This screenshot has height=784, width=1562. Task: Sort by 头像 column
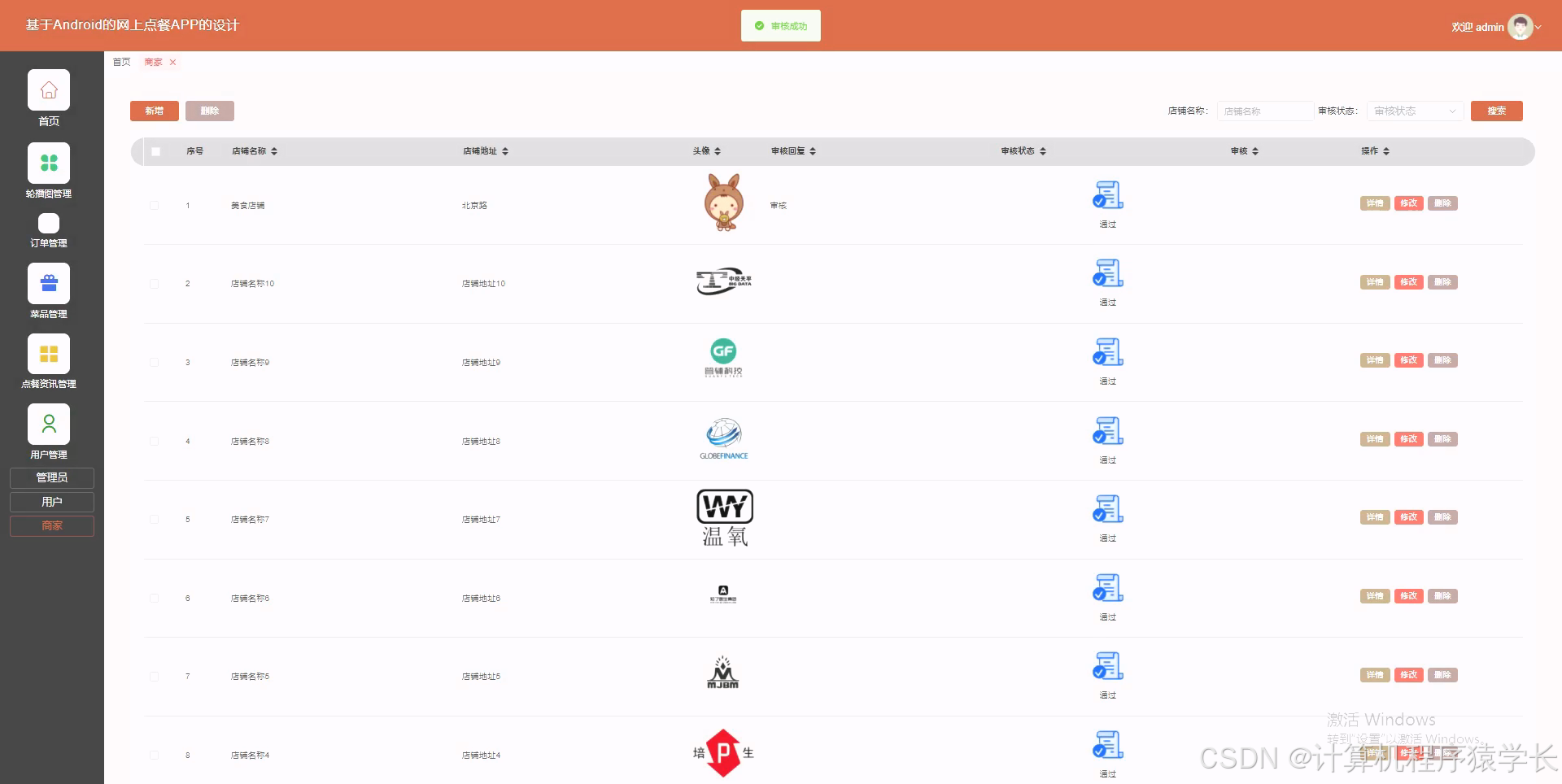(x=718, y=151)
